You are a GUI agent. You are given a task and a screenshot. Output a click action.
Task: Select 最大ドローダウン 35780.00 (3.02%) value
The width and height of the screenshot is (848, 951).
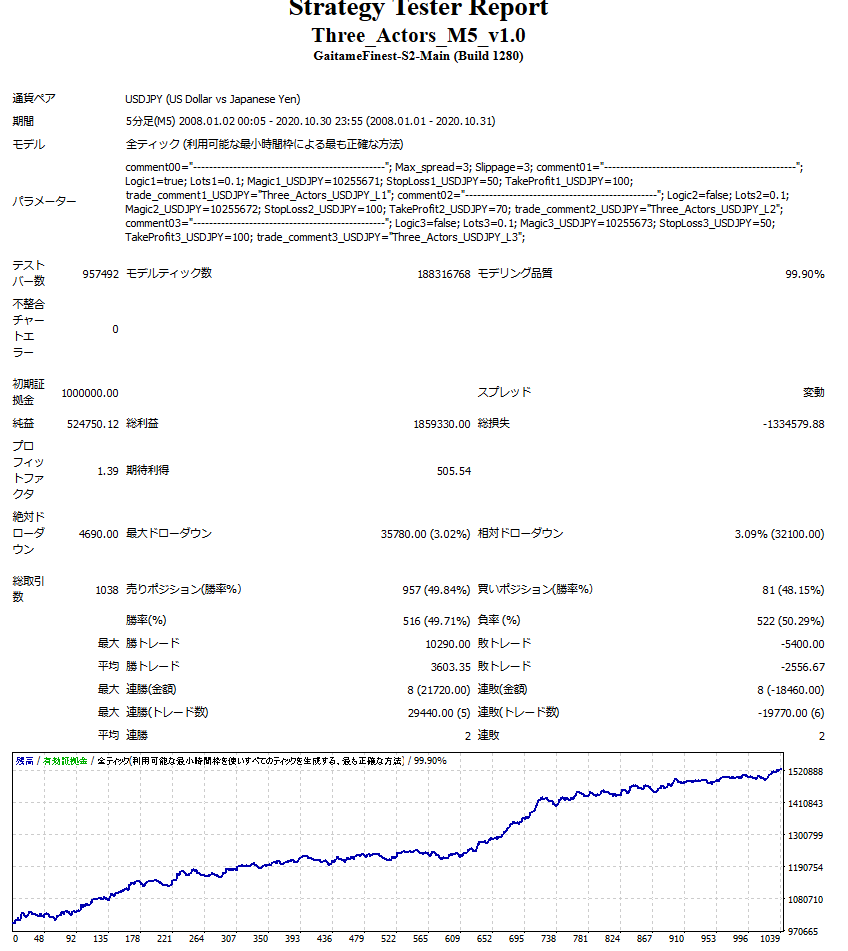click(x=425, y=534)
